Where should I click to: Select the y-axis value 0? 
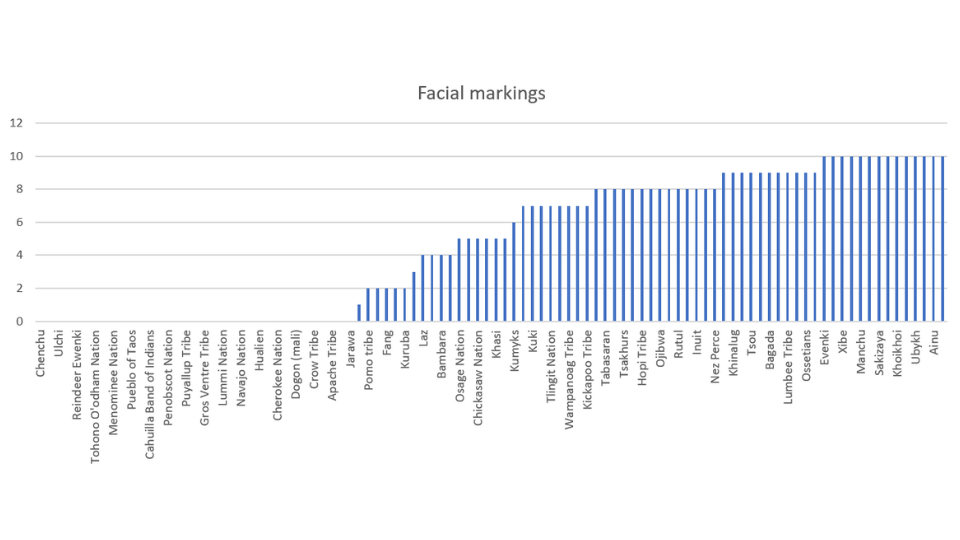[x=20, y=321]
